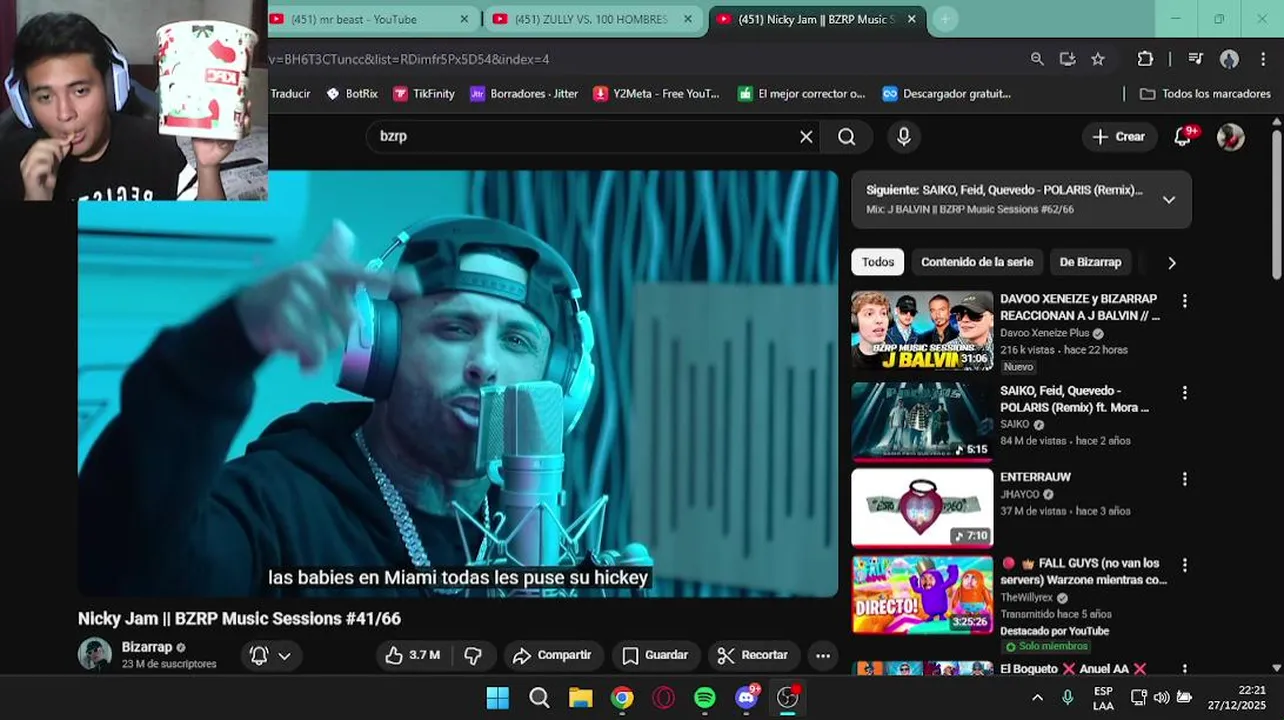This screenshot has height=720, width=1284.
Task: Open Todos los marcadores folder
Action: click(1205, 94)
